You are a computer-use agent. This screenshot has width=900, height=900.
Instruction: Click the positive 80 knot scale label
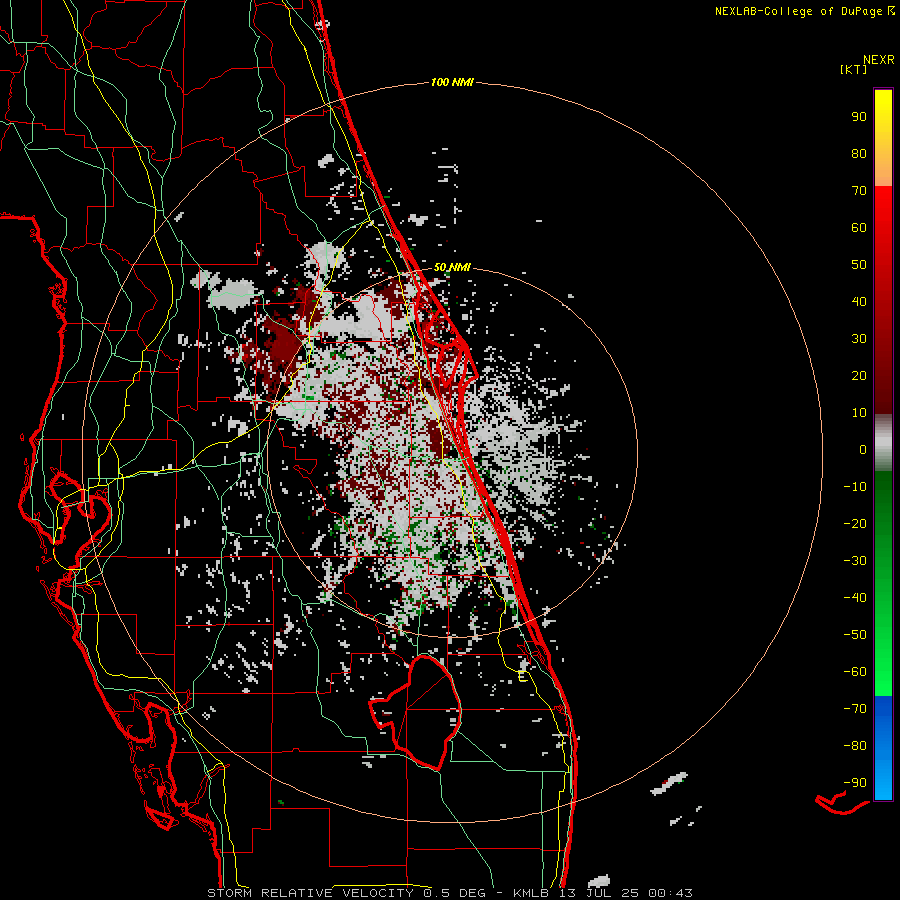coord(859,153)
